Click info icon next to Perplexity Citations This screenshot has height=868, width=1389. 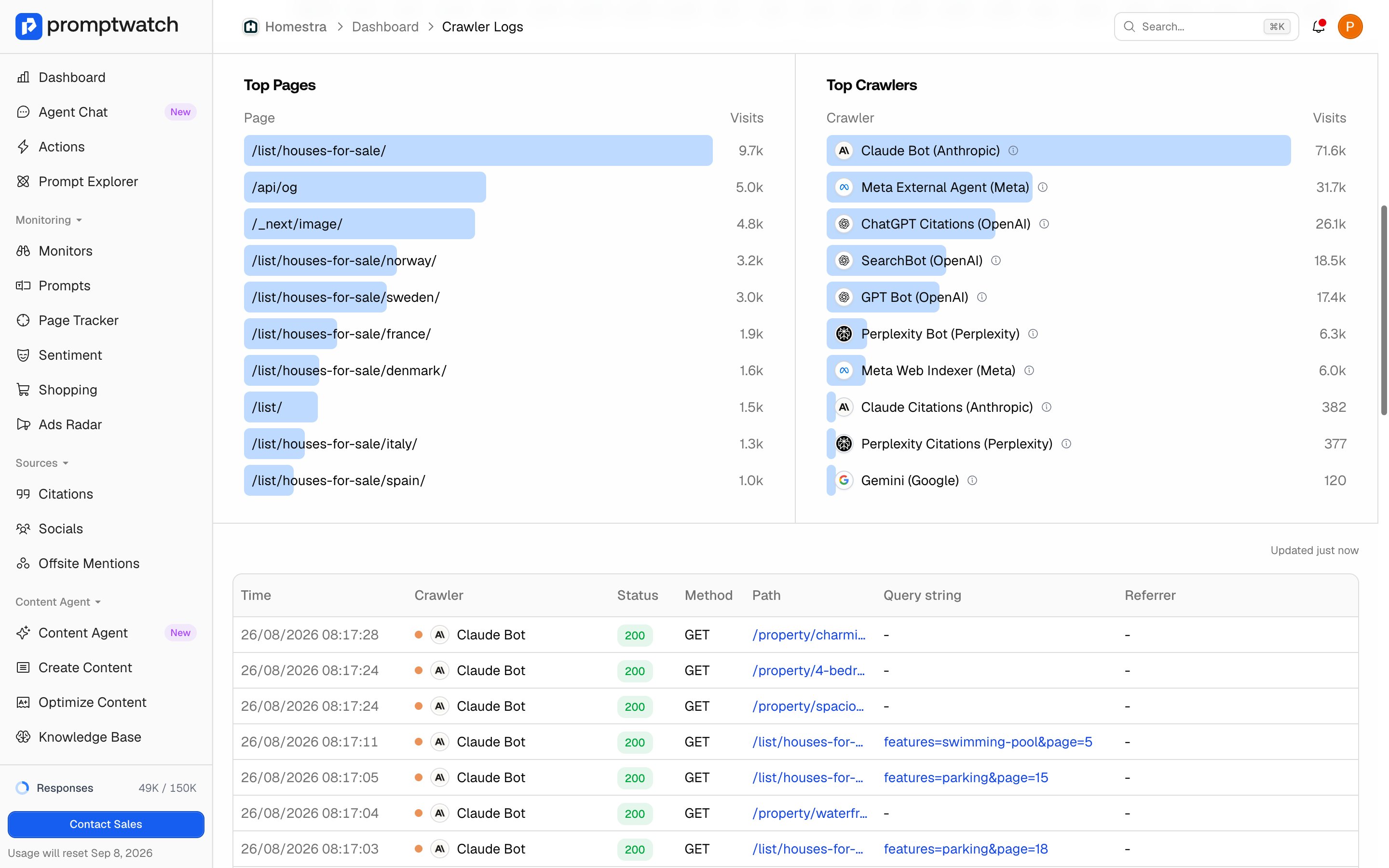pos(1066,444)
